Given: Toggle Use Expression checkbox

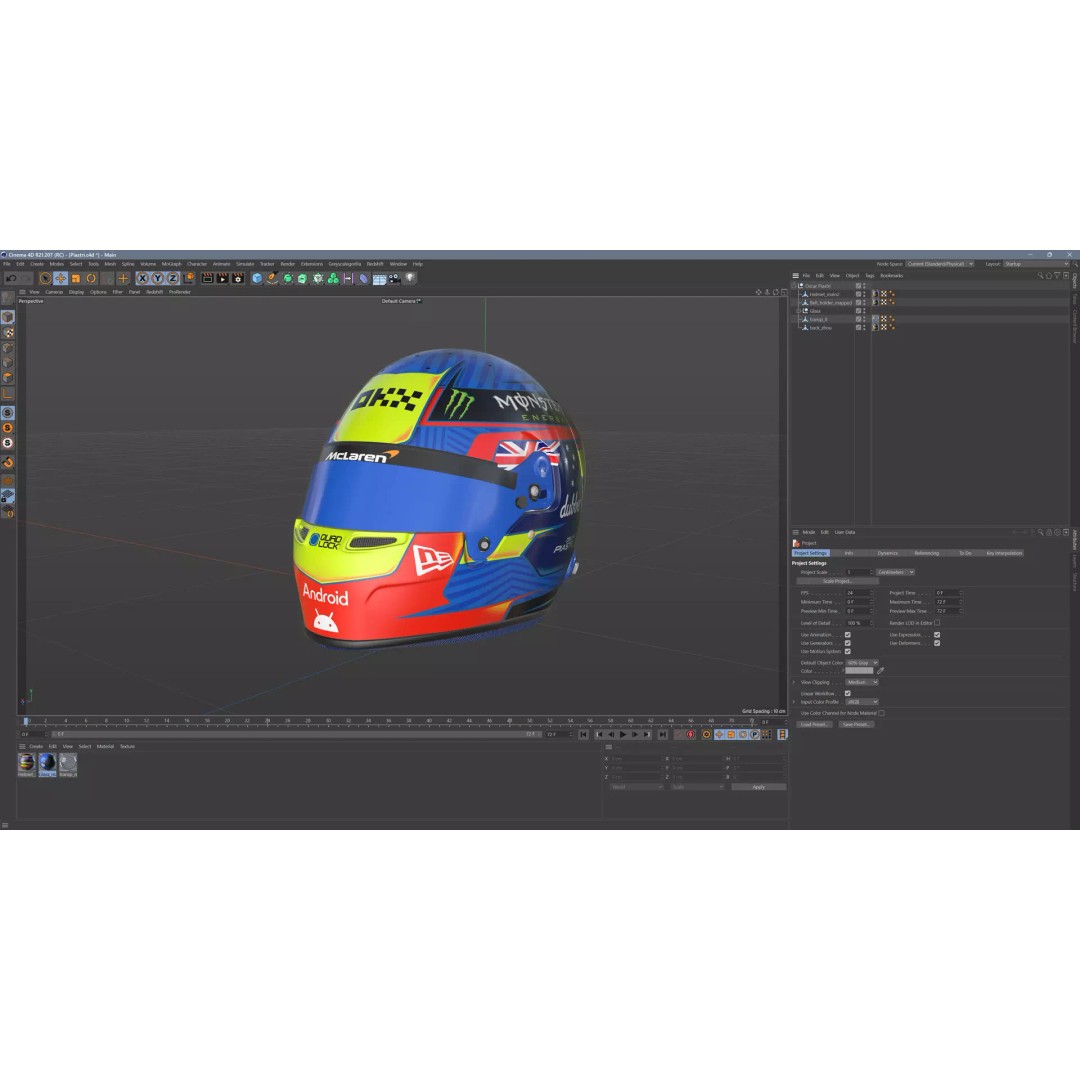Looking at the screenshot, I should click(x=937, y=635).
